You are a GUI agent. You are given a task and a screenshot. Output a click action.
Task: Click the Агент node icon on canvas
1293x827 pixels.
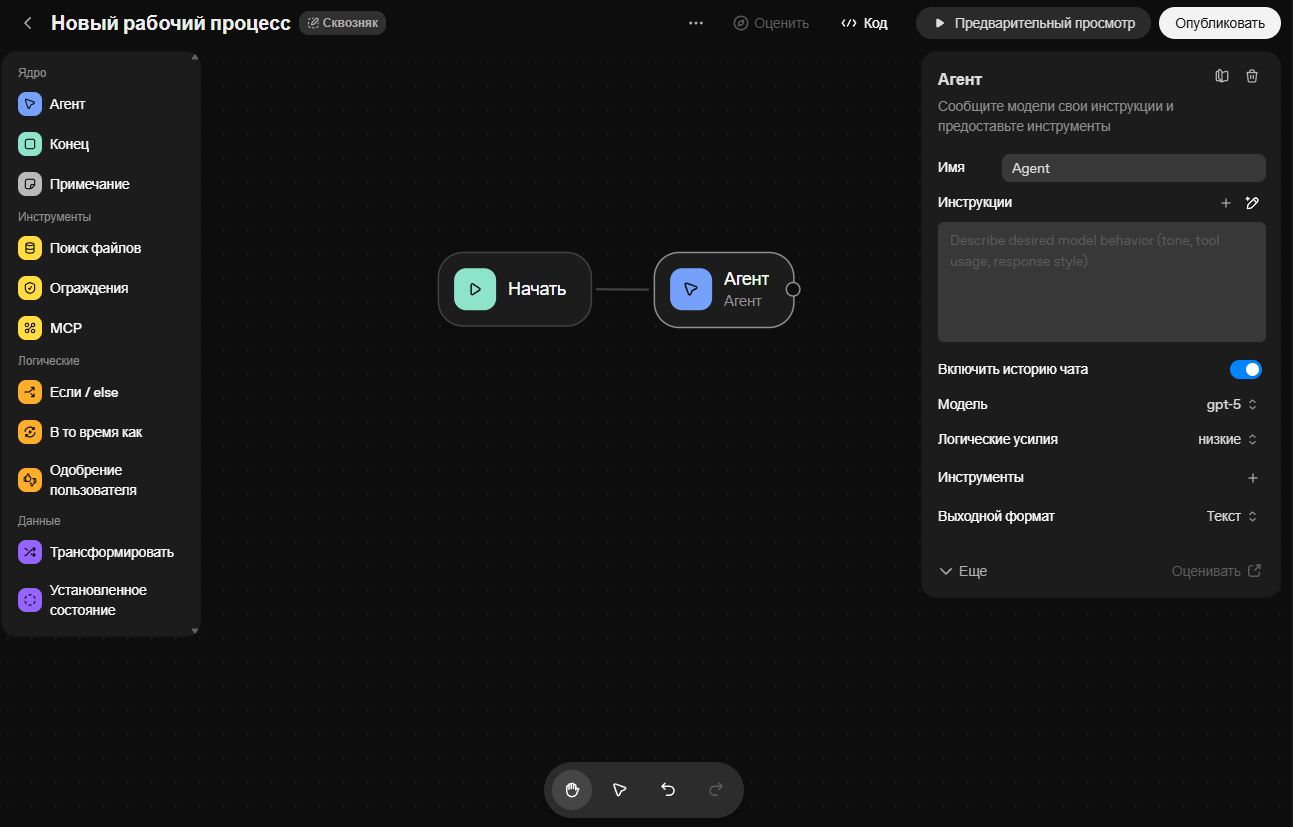point(691,289)
